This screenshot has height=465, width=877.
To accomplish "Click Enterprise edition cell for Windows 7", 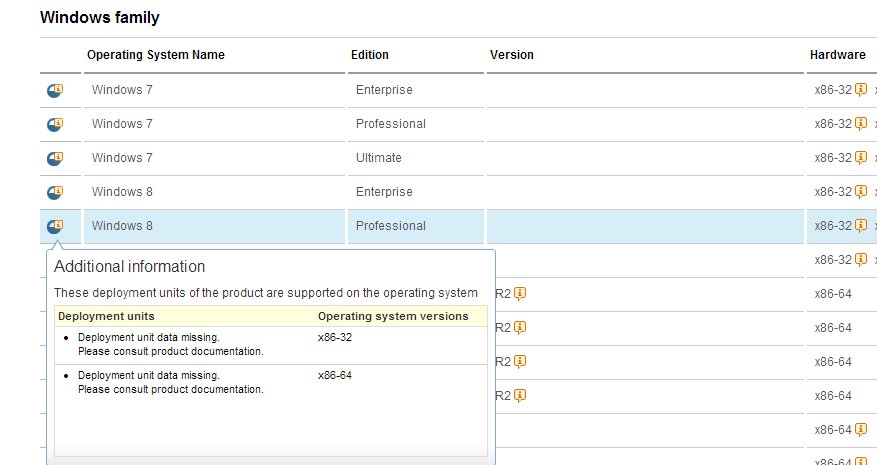I will click(384, 90).
